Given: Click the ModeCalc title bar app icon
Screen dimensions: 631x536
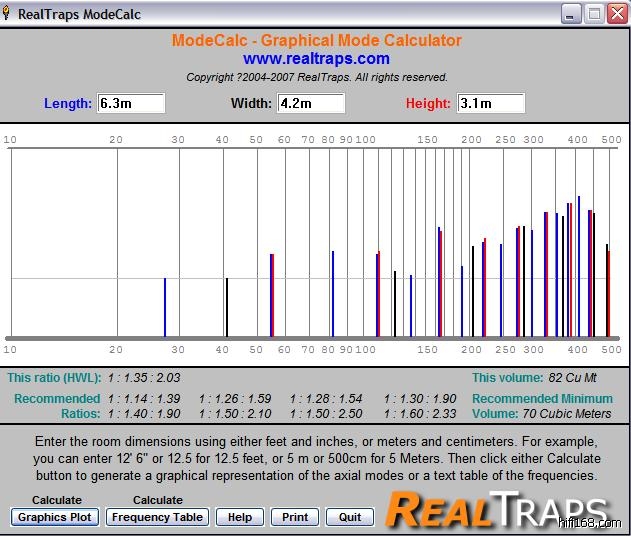Looking at the screenshot, I should click(x=11, y=14).
